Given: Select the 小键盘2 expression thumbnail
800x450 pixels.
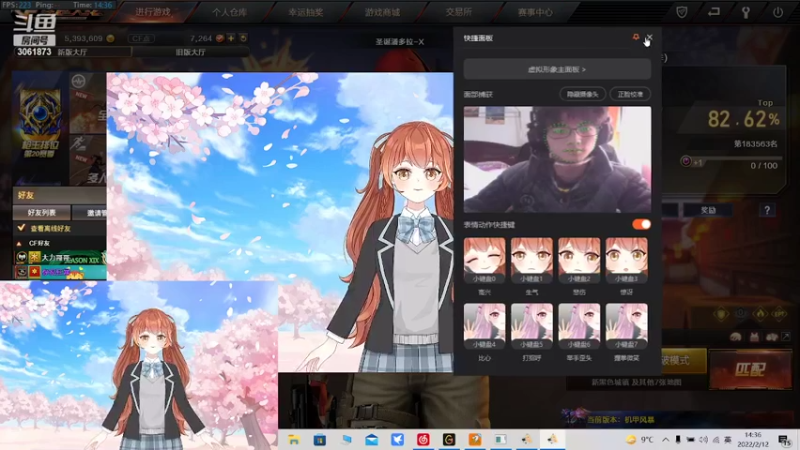Looking at the screenshot, I should tap(579, 260).
